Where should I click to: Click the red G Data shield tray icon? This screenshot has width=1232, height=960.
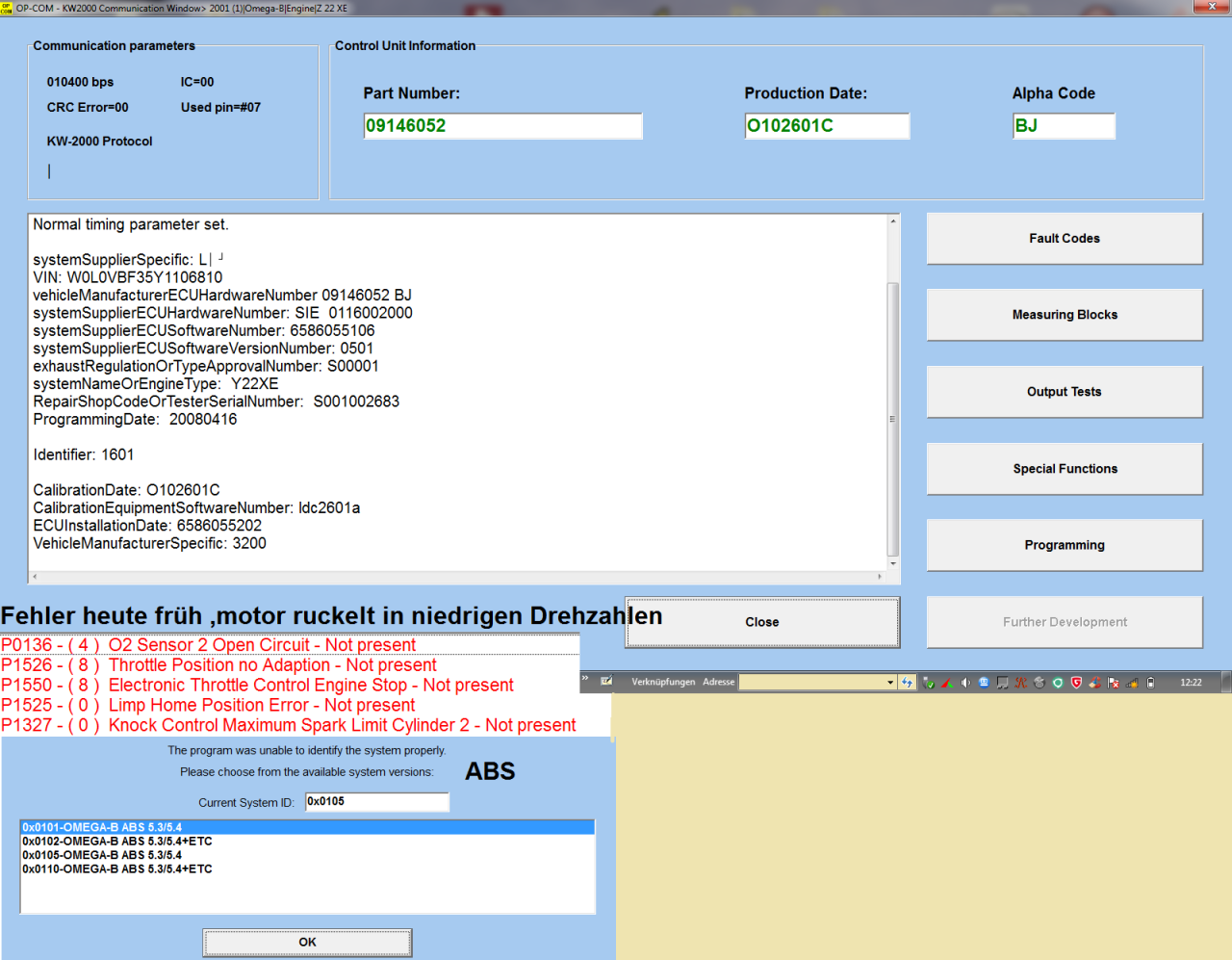(1076, 682)
